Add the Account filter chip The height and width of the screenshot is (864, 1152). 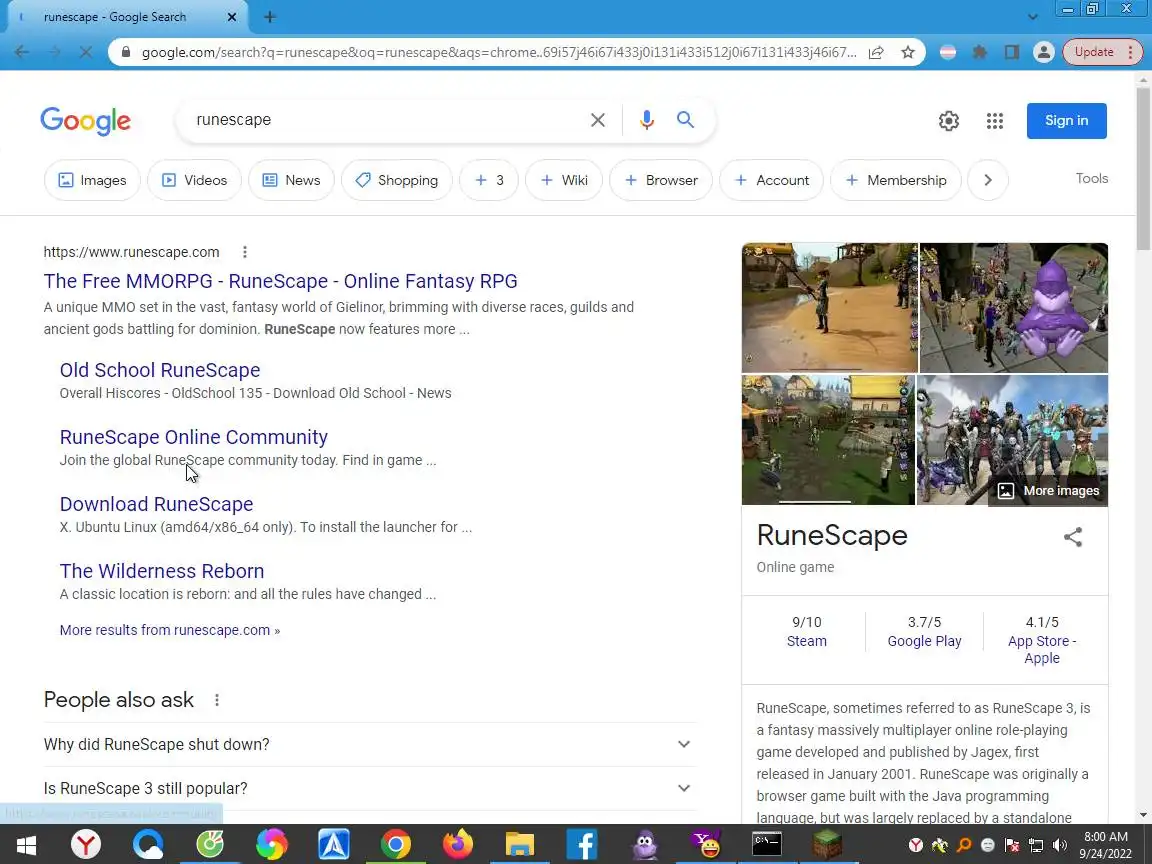(771, 180)
